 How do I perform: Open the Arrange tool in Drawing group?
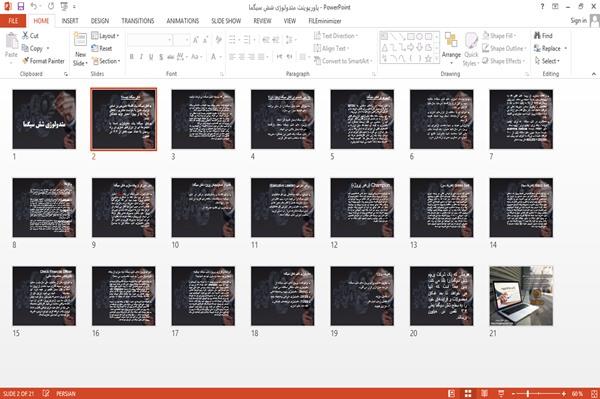pos(451,48)
